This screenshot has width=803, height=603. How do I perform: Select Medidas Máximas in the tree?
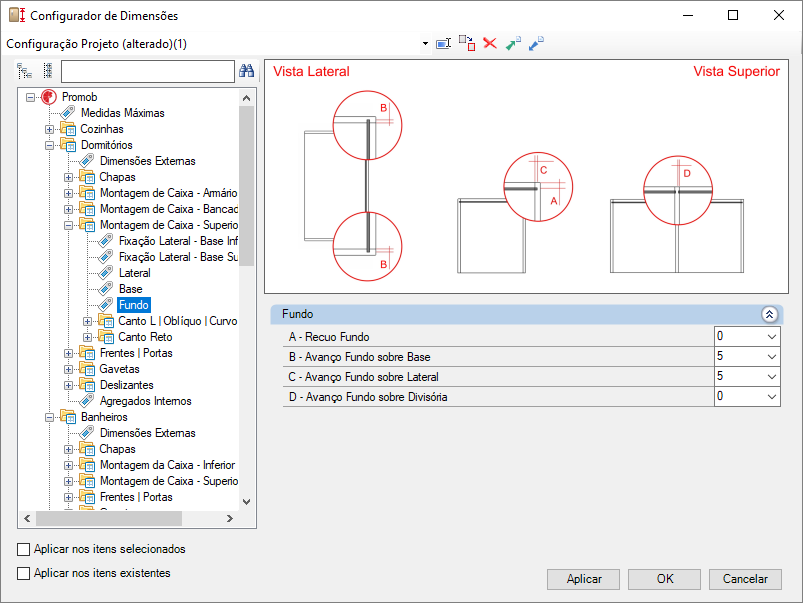pos(122,113)
